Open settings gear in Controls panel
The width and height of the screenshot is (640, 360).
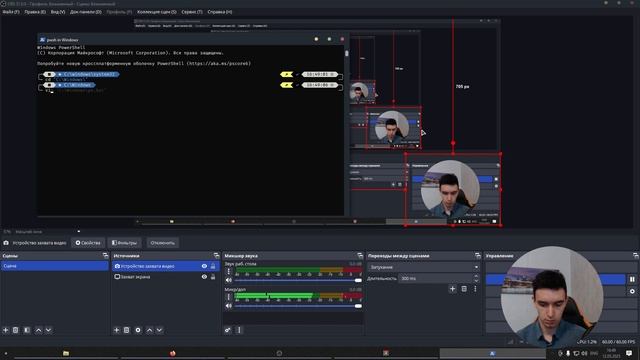pyautogui.click(x=632, y=291)
